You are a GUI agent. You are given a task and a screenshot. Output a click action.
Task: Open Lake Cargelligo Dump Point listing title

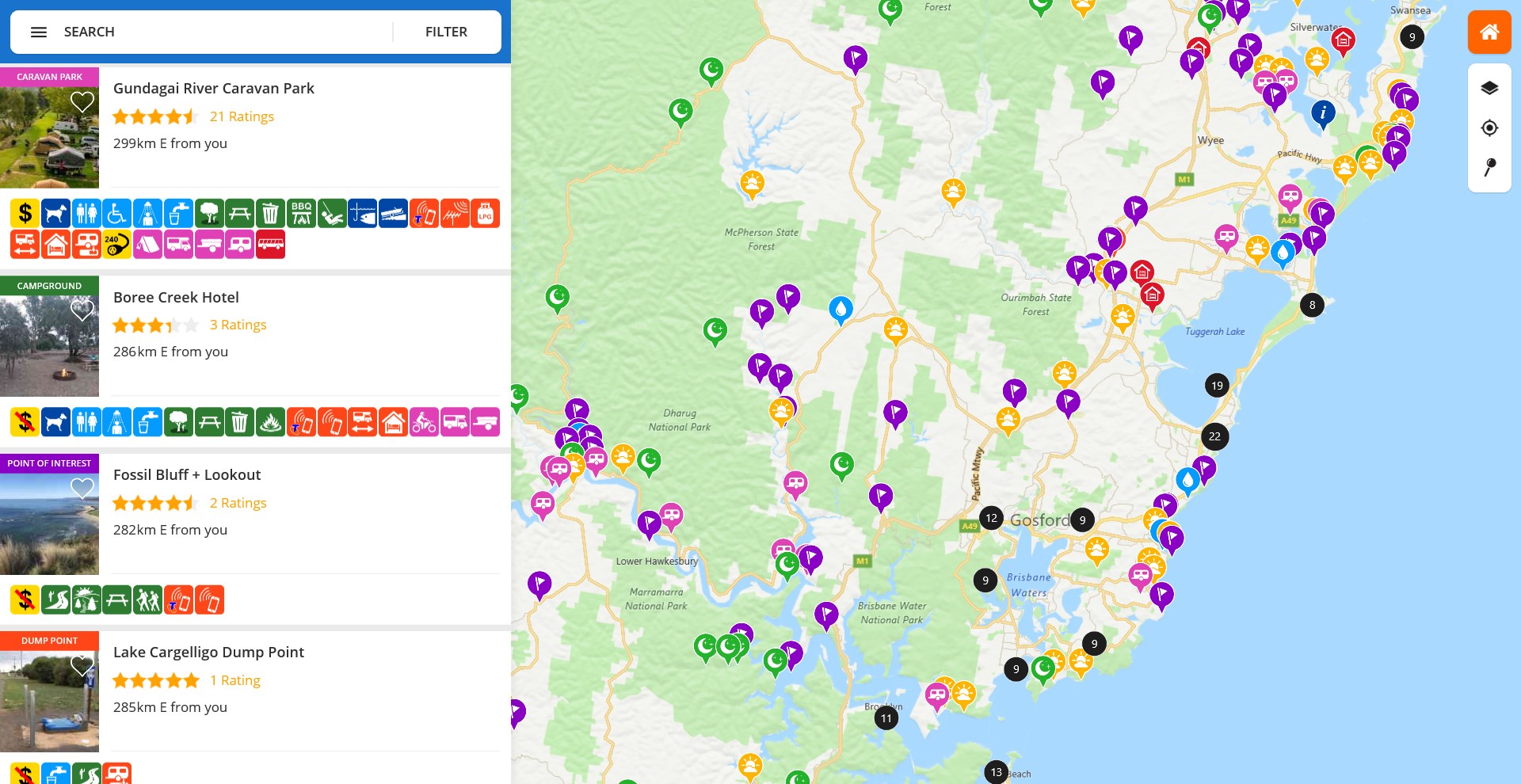tap(208, 652)
